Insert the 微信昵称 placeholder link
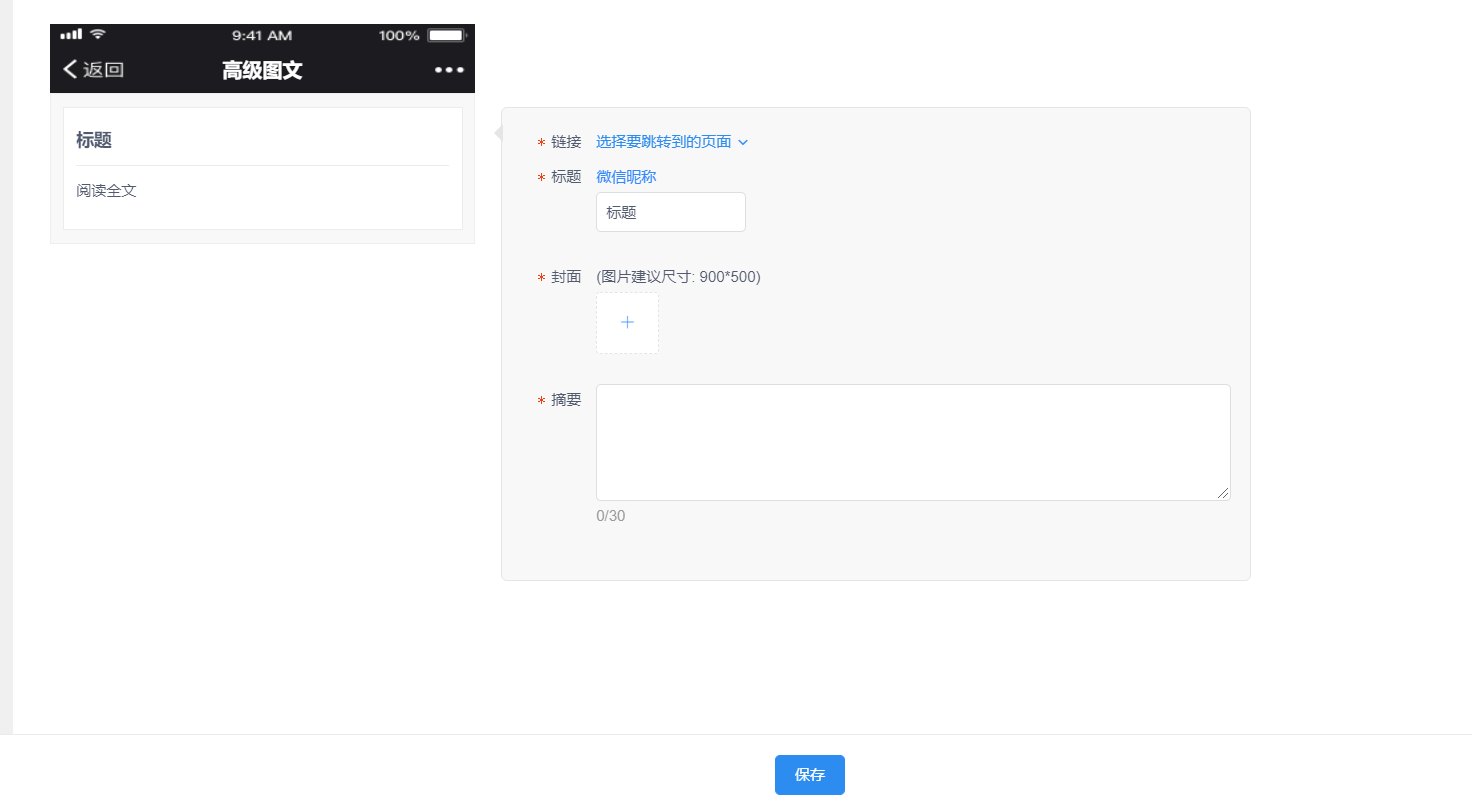This screenshot has height=808, width=1472. 626,177
